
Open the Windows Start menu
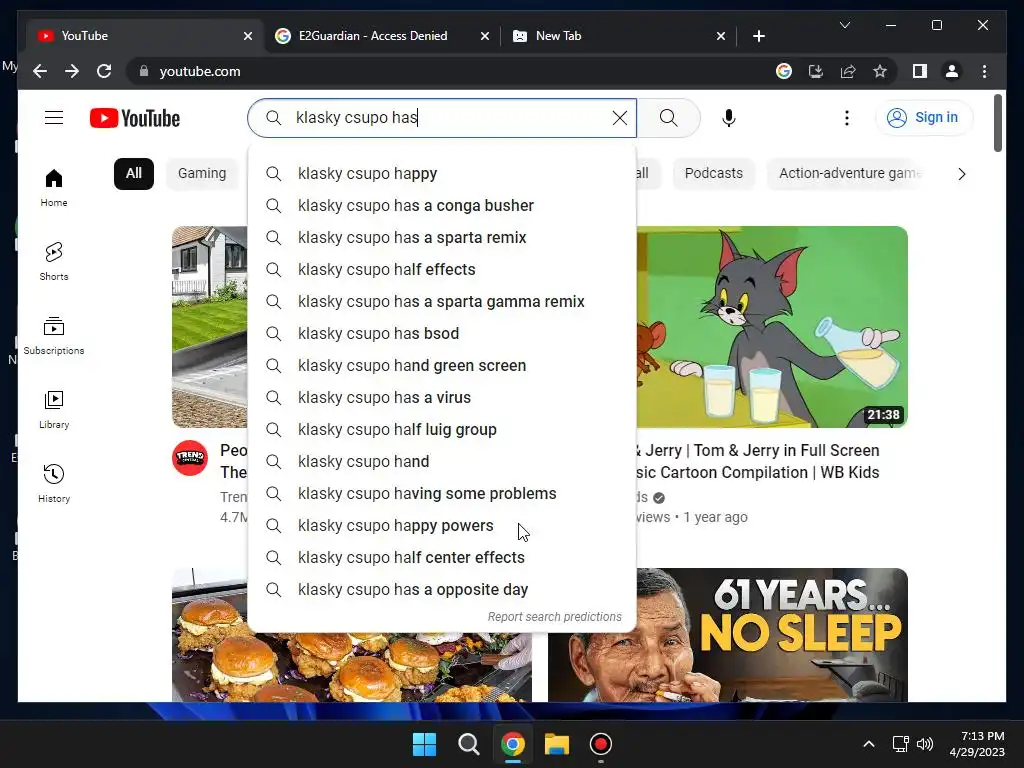click(424, 744)
